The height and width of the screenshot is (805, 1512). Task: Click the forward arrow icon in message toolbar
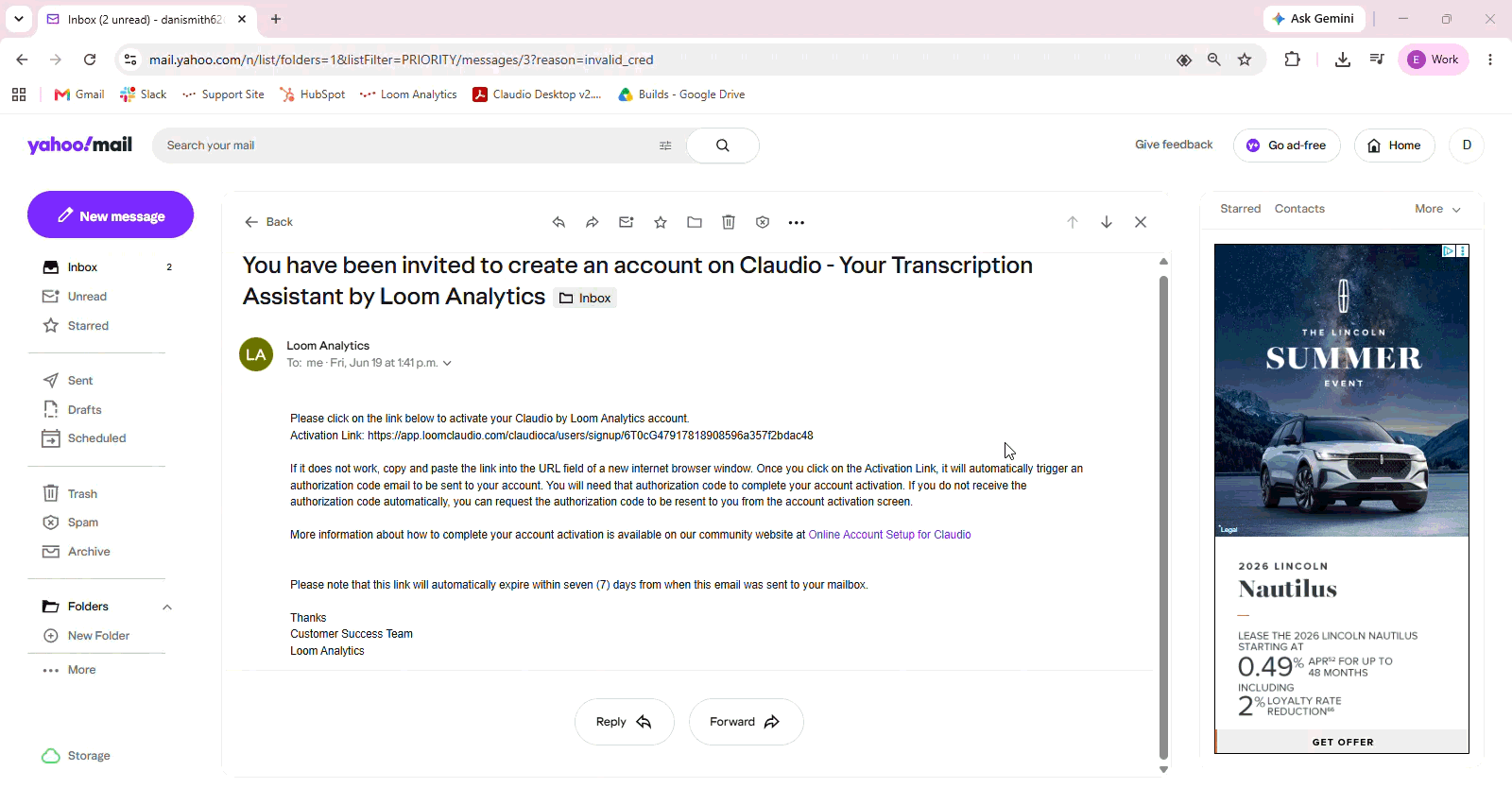[593, 222]
